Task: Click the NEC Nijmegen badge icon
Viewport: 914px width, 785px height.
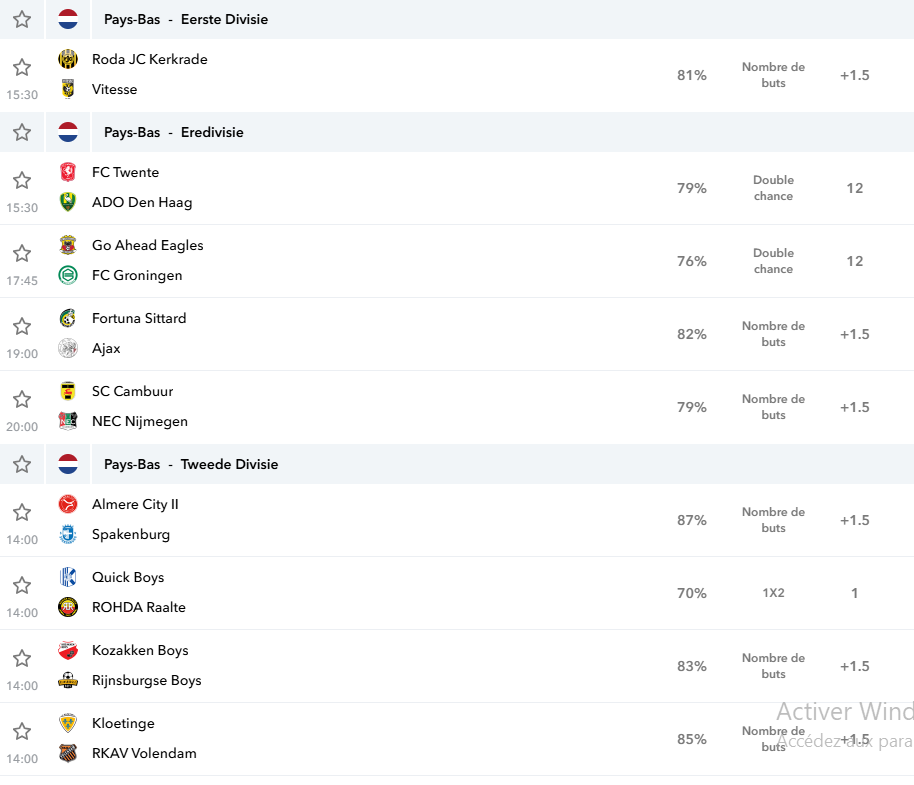Action: (x=68, y=421)
